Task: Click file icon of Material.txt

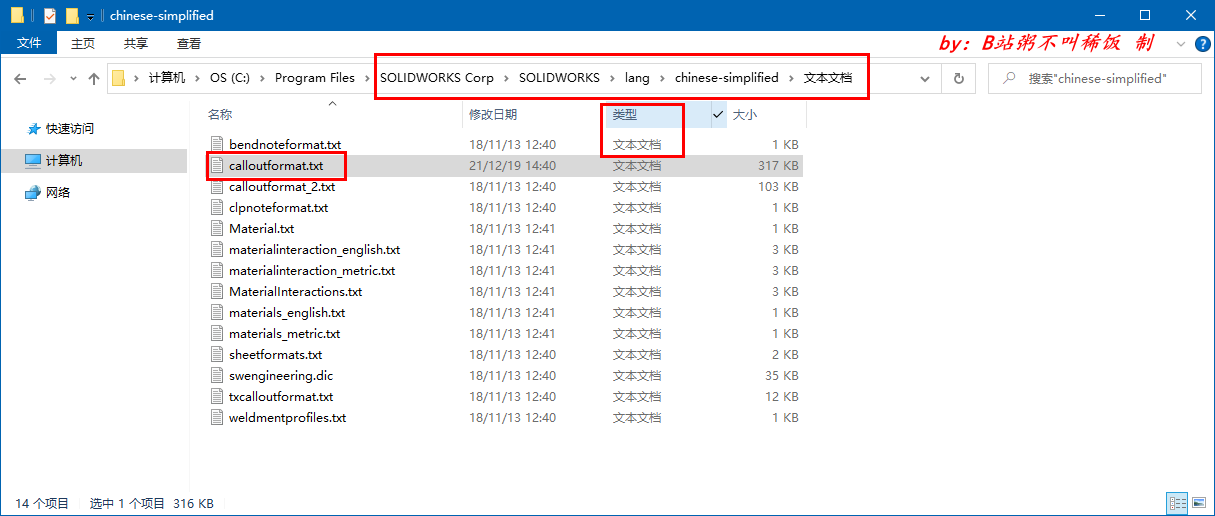Action: [217, 229]
